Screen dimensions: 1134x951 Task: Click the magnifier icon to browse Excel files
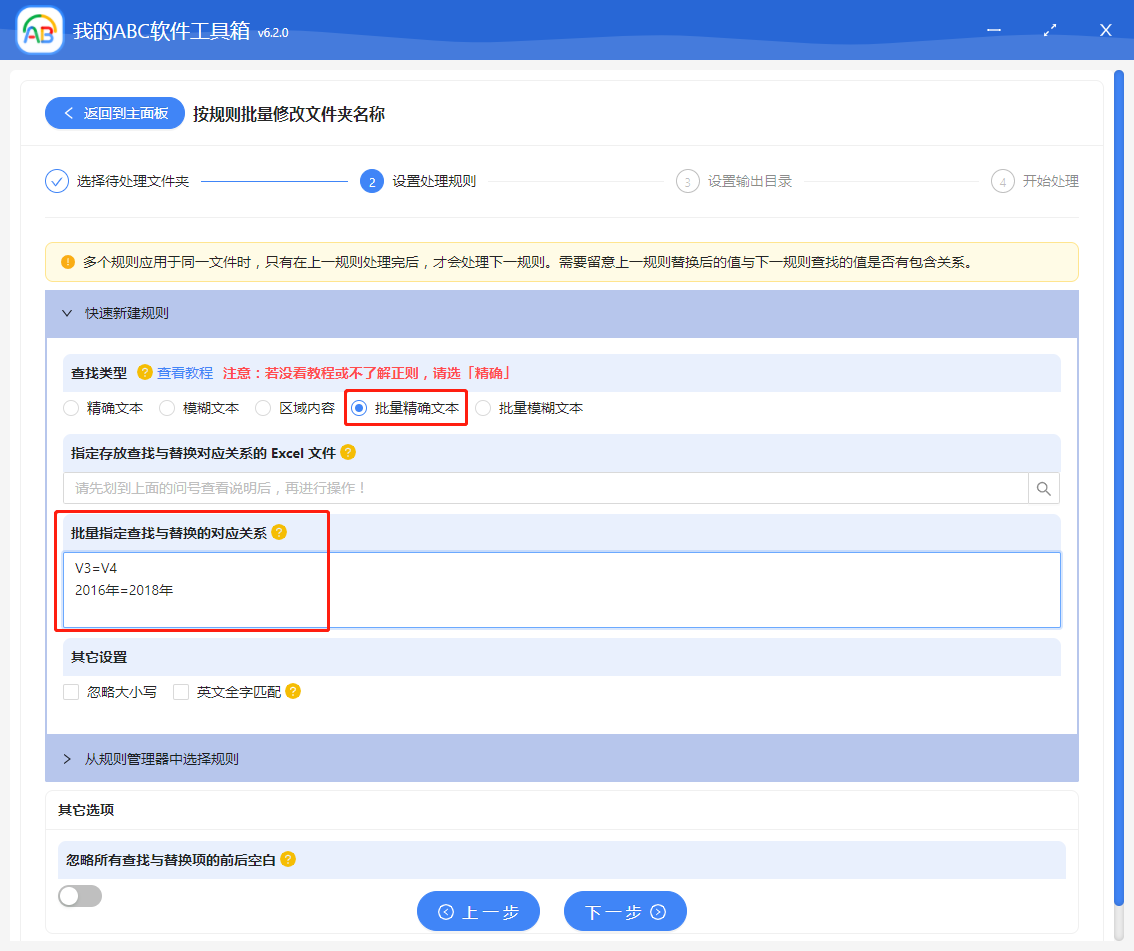[x=1043, y=488]
